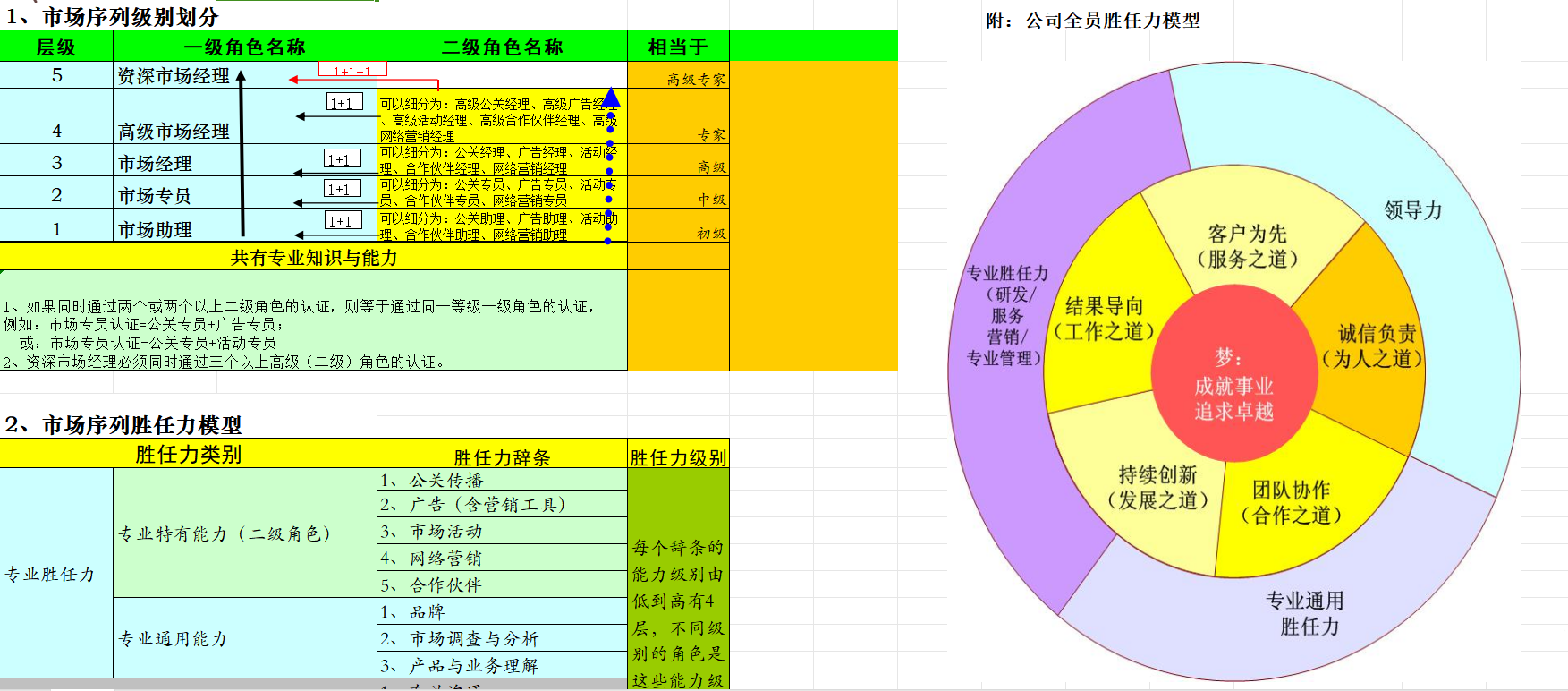Click the 结果导向 chart wedge
The image size is (1568, 691).
pyautogui.click(x=1105, y=319)
